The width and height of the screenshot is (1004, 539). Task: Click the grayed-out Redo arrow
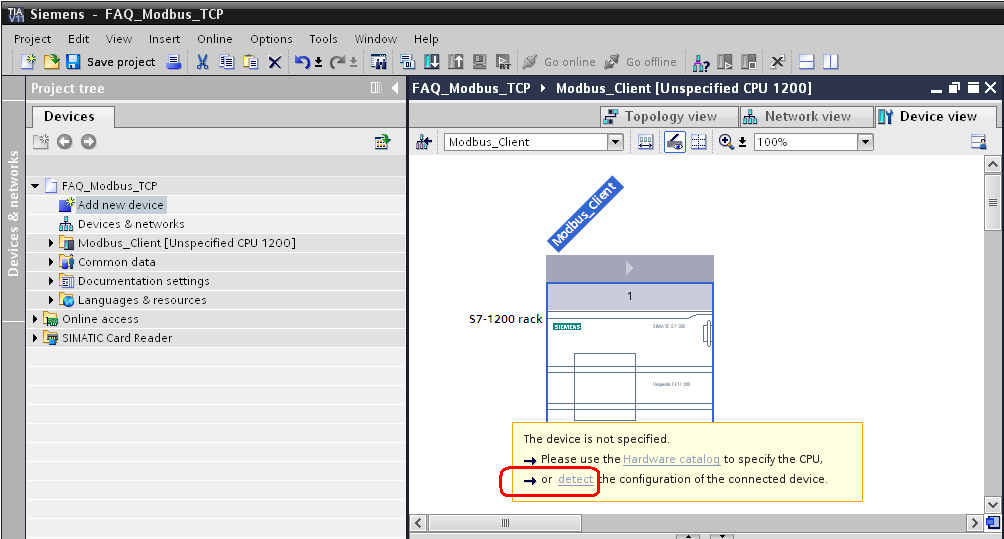click(x=337, y=62)
